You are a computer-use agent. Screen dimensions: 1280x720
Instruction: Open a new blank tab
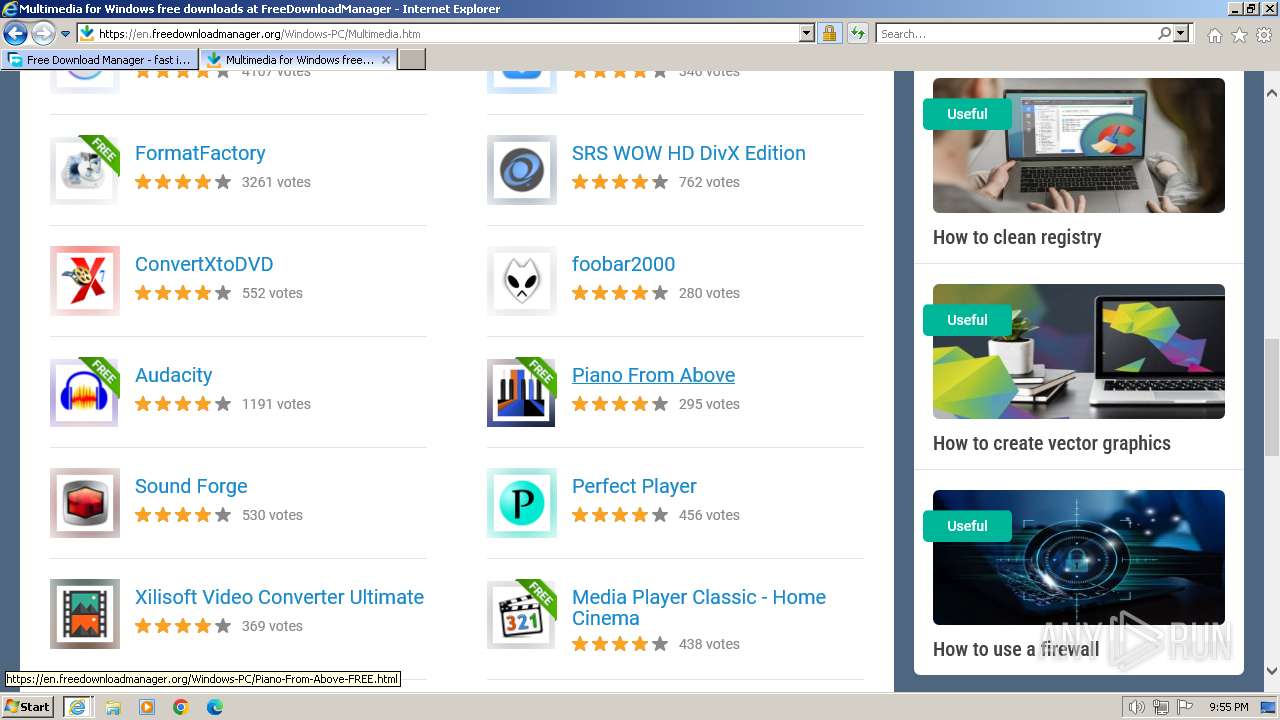[412, 60]
